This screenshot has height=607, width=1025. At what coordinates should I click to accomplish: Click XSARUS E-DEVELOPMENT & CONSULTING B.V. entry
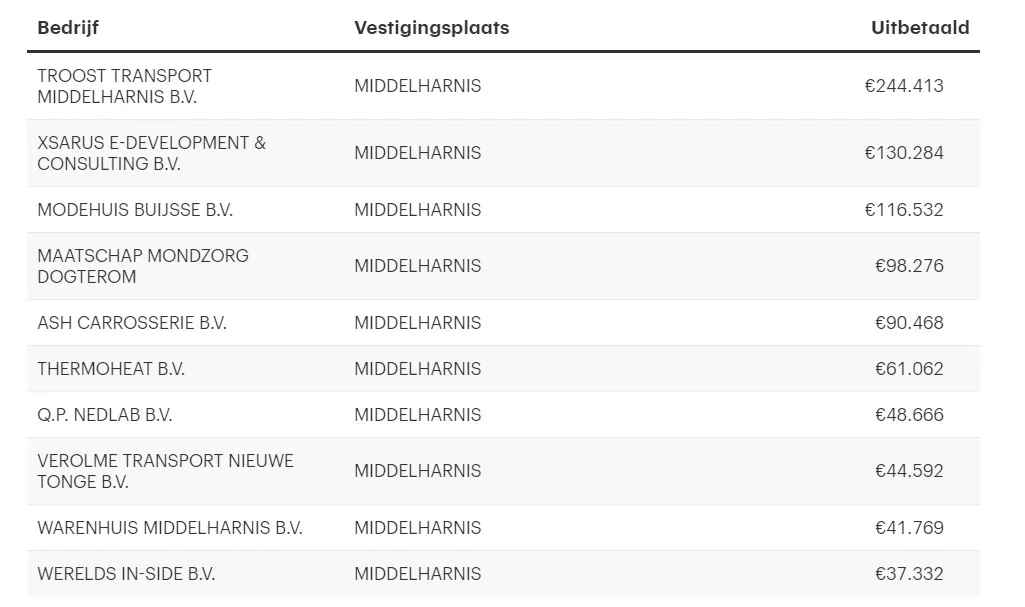(x=152, y=154)
